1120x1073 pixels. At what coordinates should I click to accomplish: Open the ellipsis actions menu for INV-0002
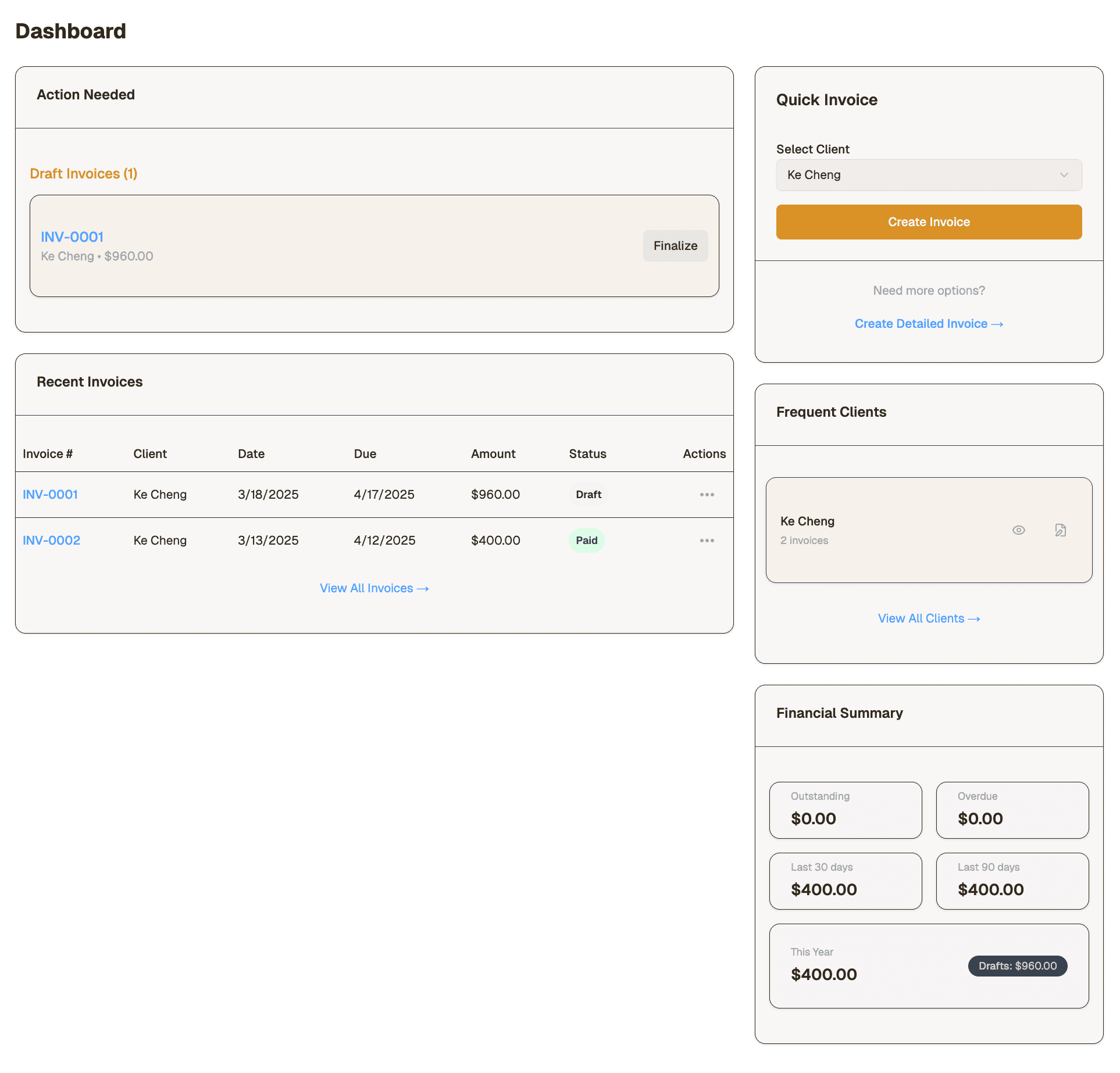(706, 540)
